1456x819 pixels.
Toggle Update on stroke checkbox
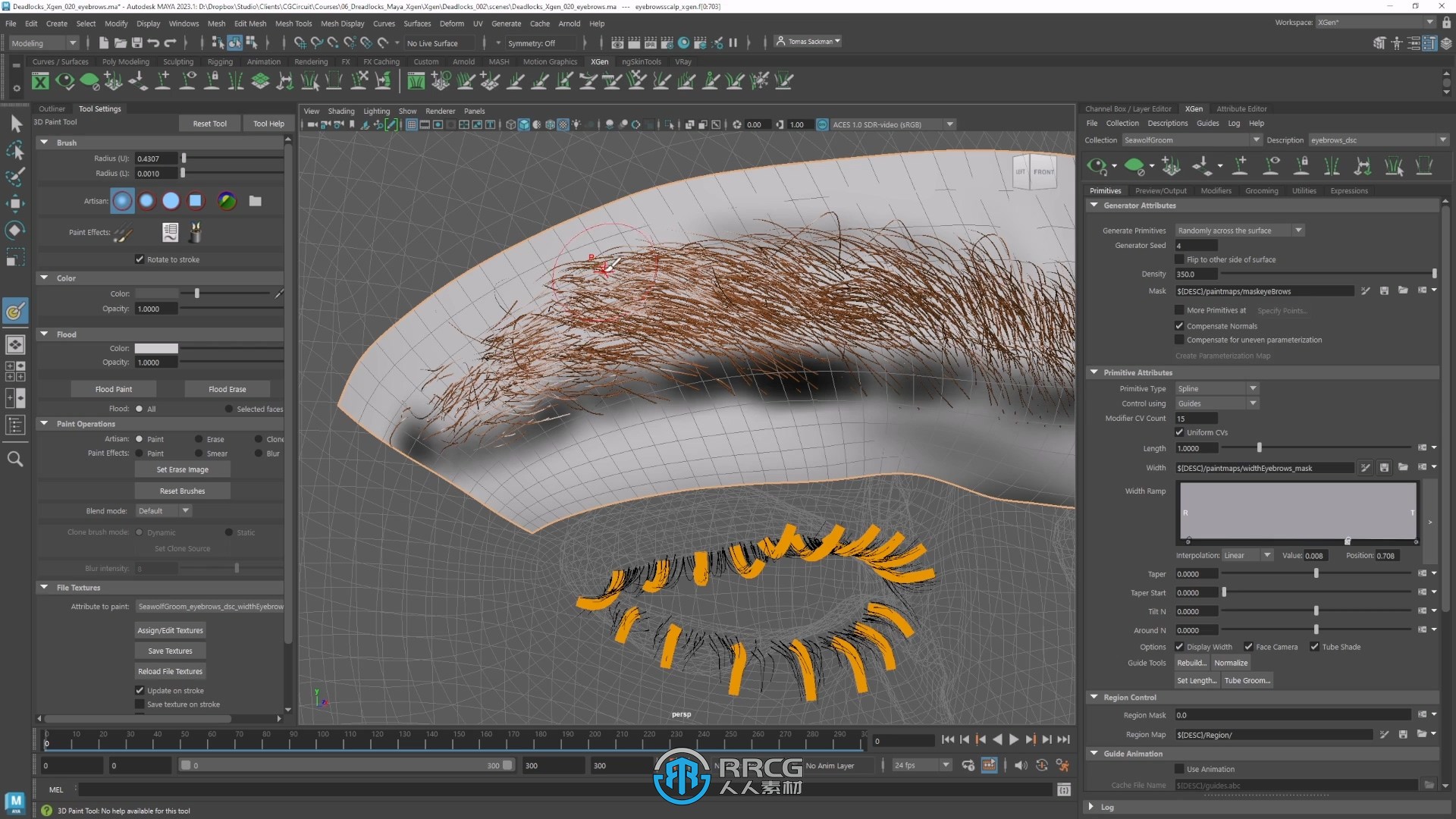coord(140,691)
